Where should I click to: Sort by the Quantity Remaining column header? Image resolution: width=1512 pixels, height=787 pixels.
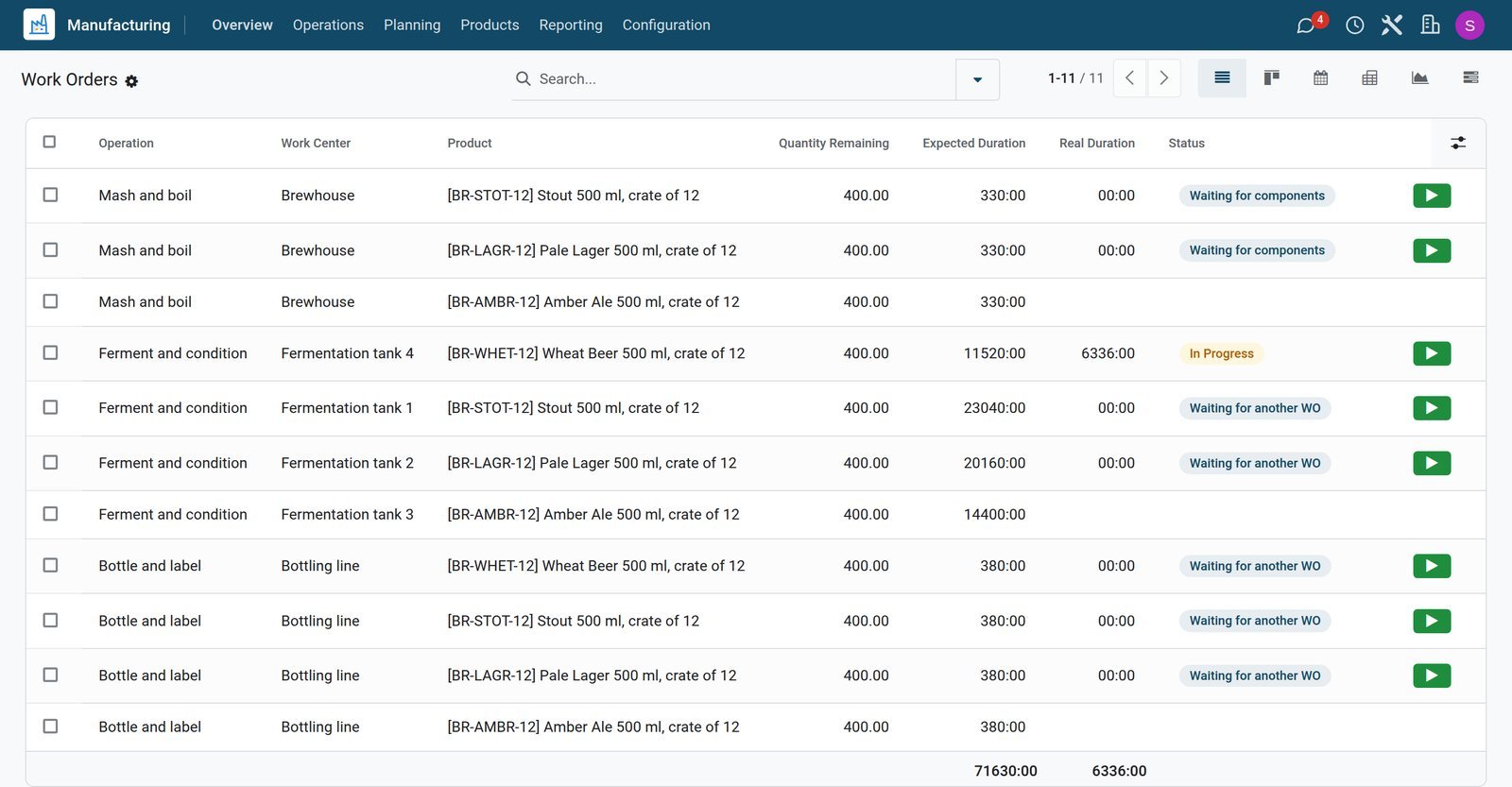click(x=833, y=144)
